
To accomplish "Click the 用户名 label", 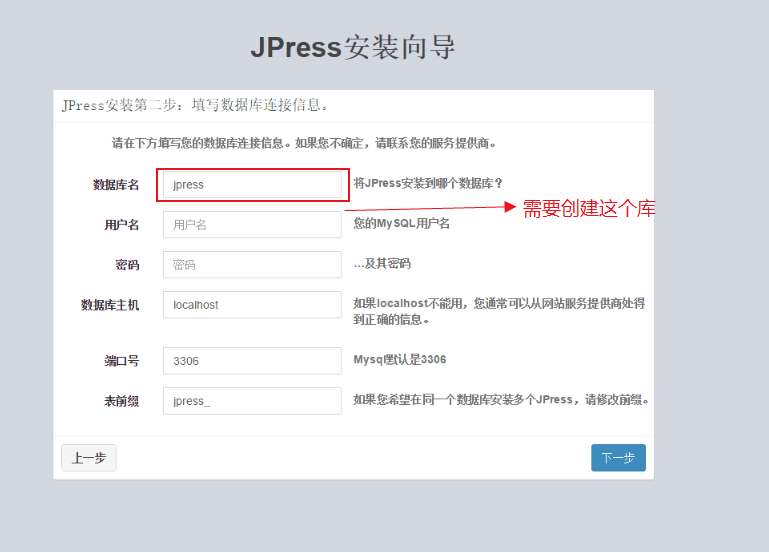I will (122, 225).
